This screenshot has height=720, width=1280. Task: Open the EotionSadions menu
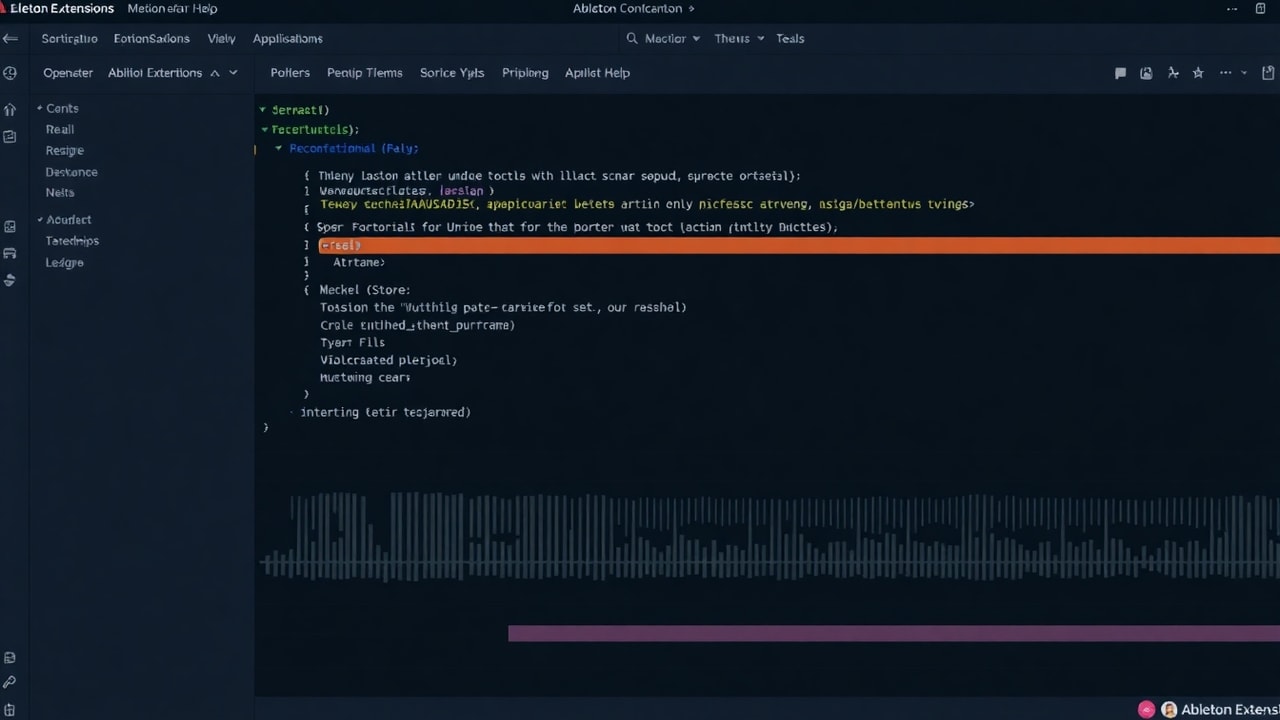152,38
